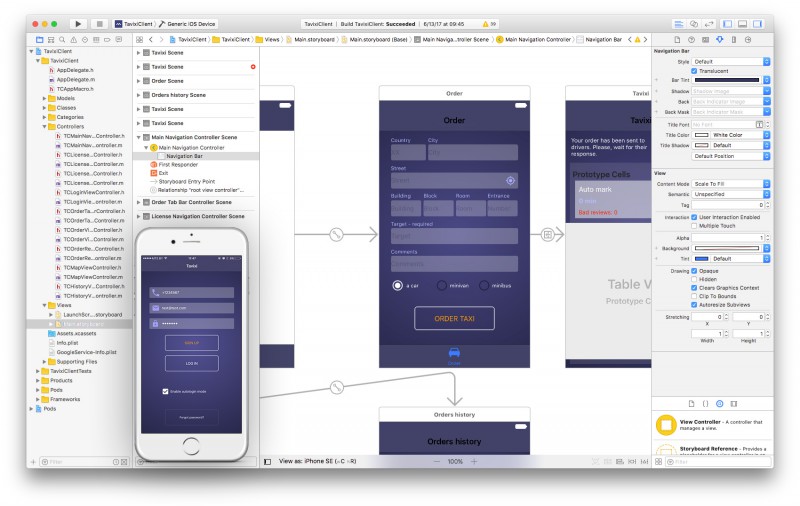Open the Semantic 'Unspecified' dropdown
This screenshot has height=506, width=800.
pos(731,194)
